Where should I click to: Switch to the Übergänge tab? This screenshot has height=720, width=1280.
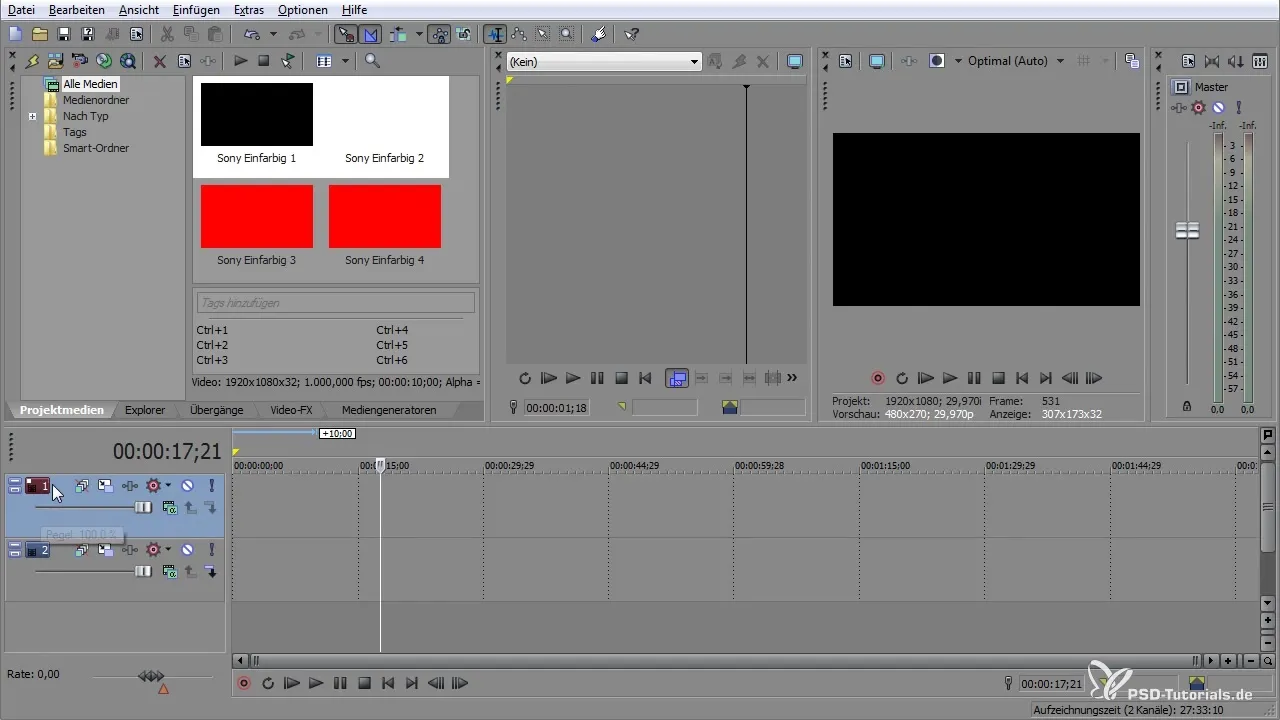(x=217, y=410)
